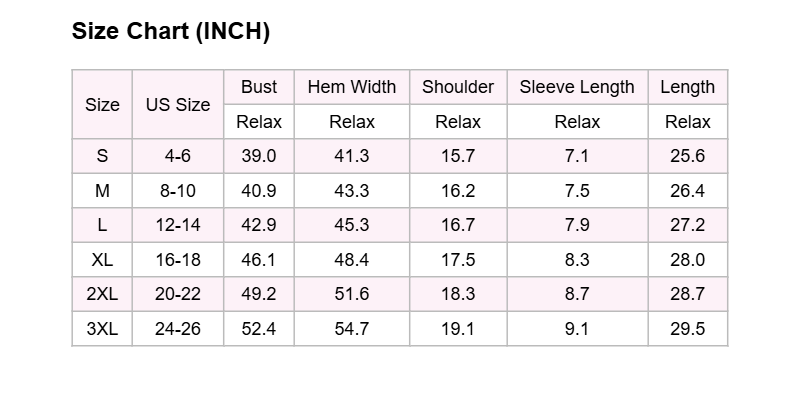Select bust value 42.9 for size L

pyautogui.click(x=259, y=225)
